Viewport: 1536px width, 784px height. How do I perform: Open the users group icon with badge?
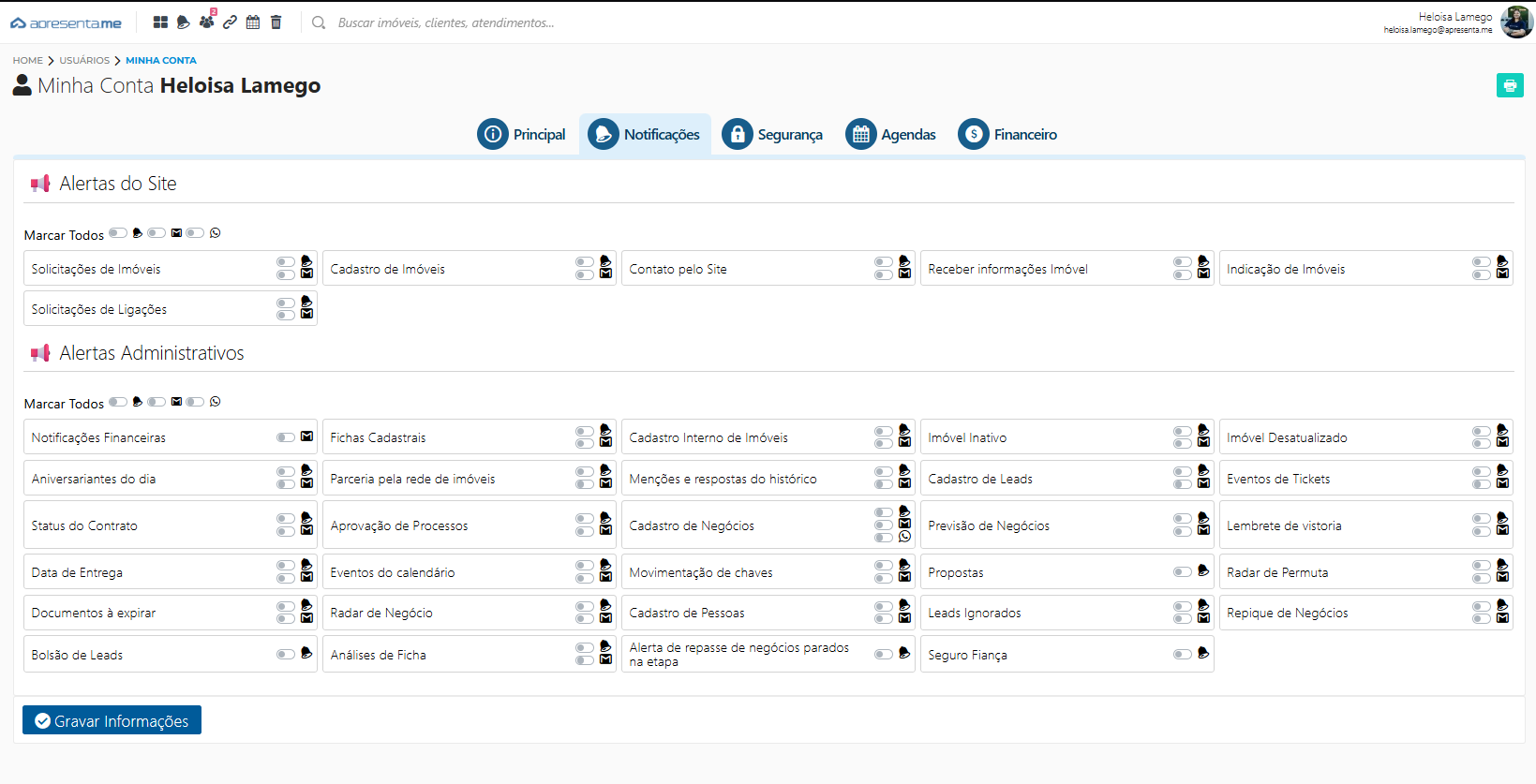coord(207,22)
